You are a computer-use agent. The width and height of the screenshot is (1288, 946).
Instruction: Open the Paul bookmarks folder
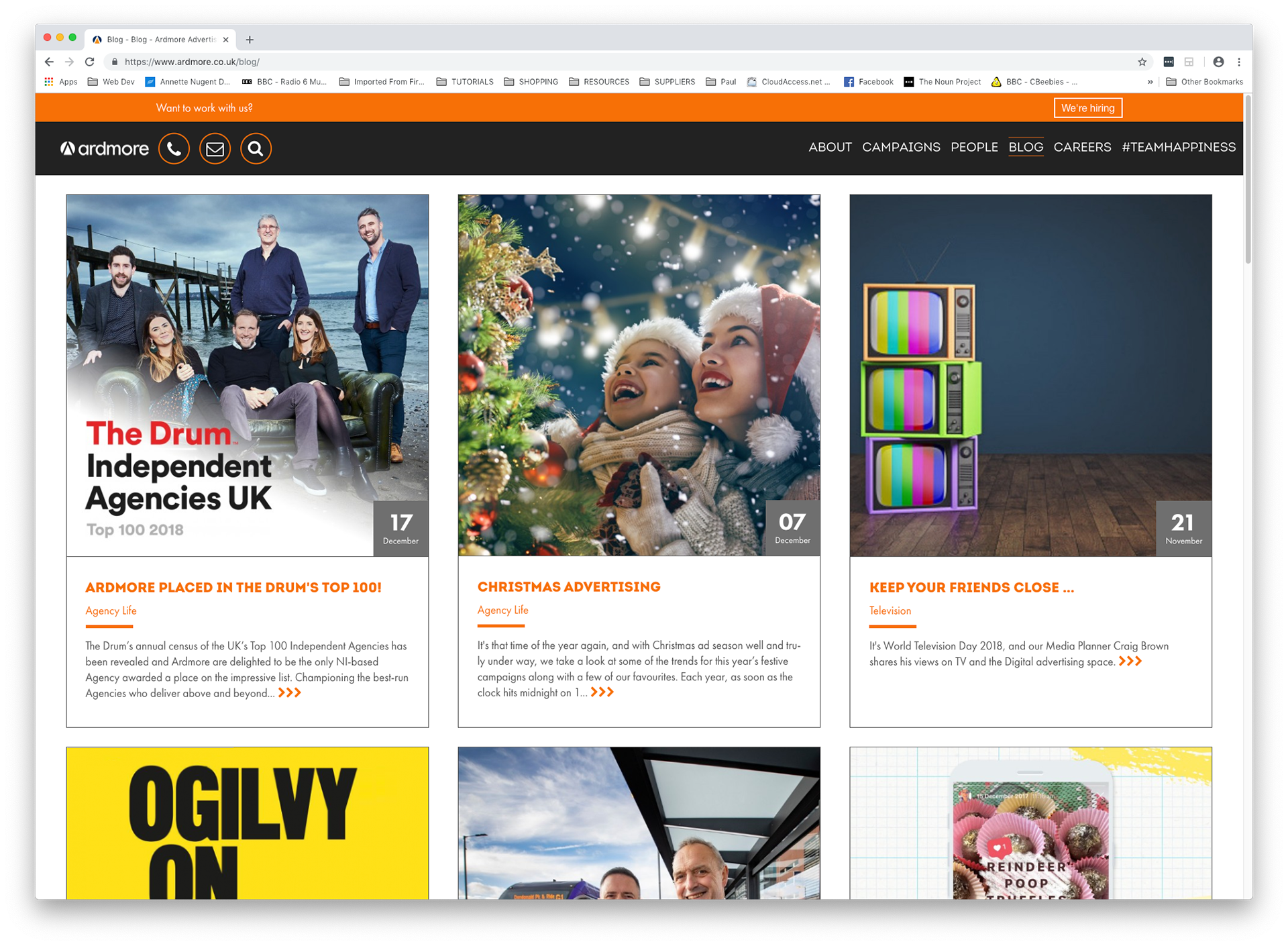(x=721, y=82)
